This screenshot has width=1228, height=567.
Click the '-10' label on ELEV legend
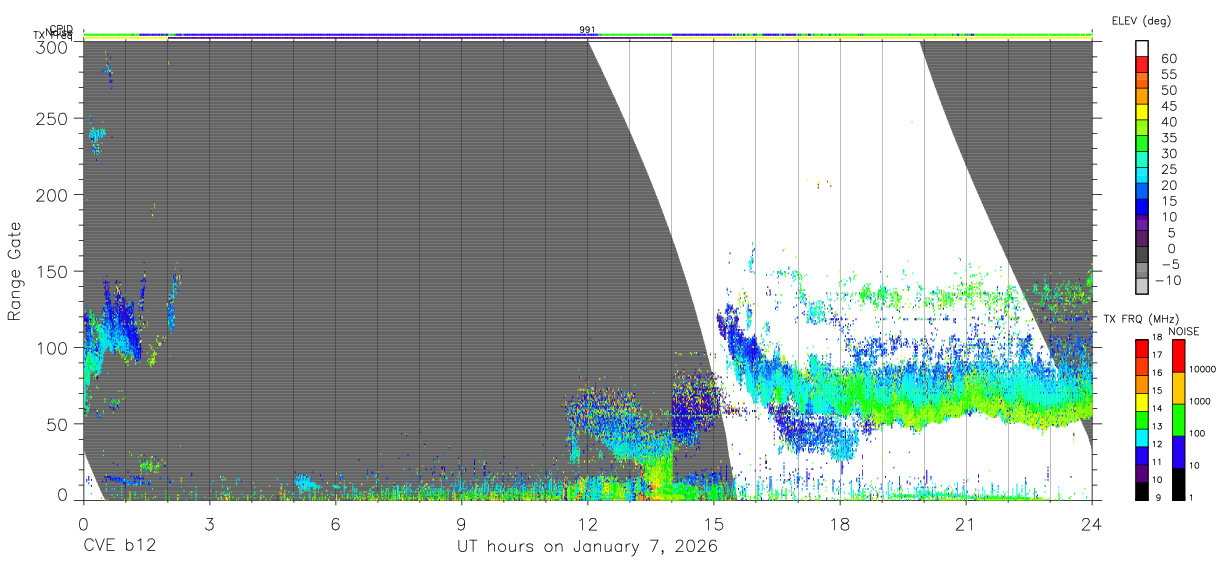(x=1169, y=280)
